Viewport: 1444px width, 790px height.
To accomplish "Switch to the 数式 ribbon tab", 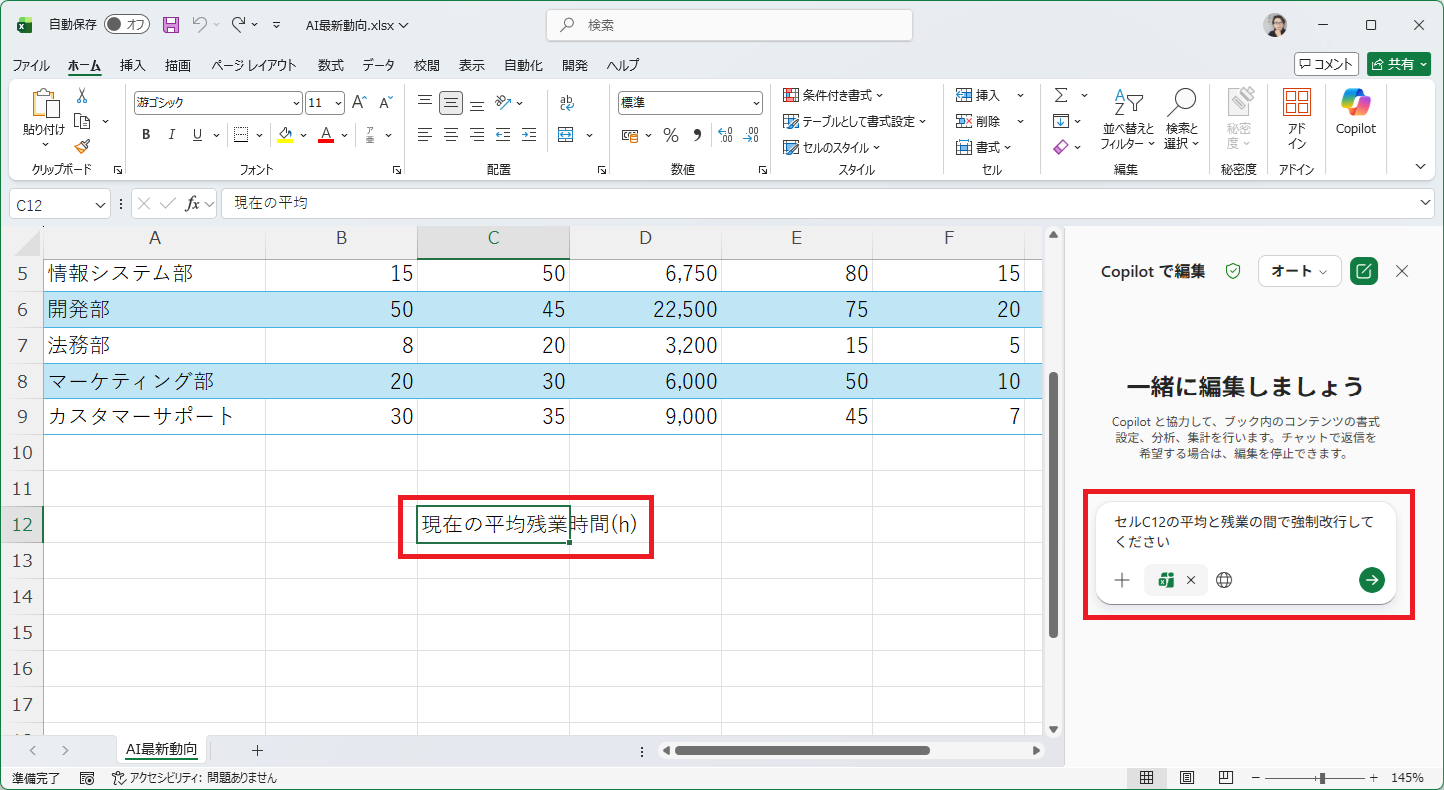I will (330, 65).
